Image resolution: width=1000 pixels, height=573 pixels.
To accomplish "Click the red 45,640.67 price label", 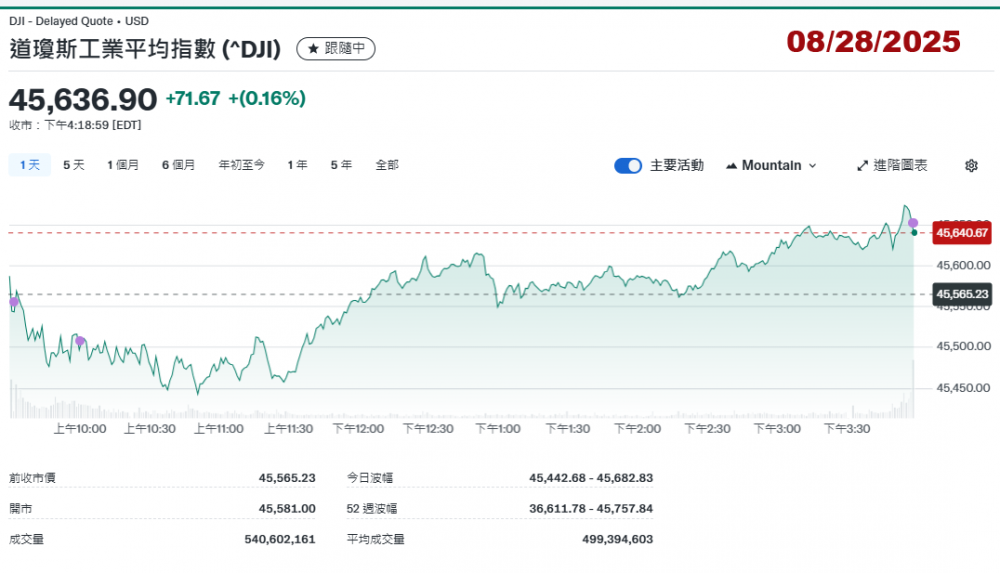I will coord(961,233).
